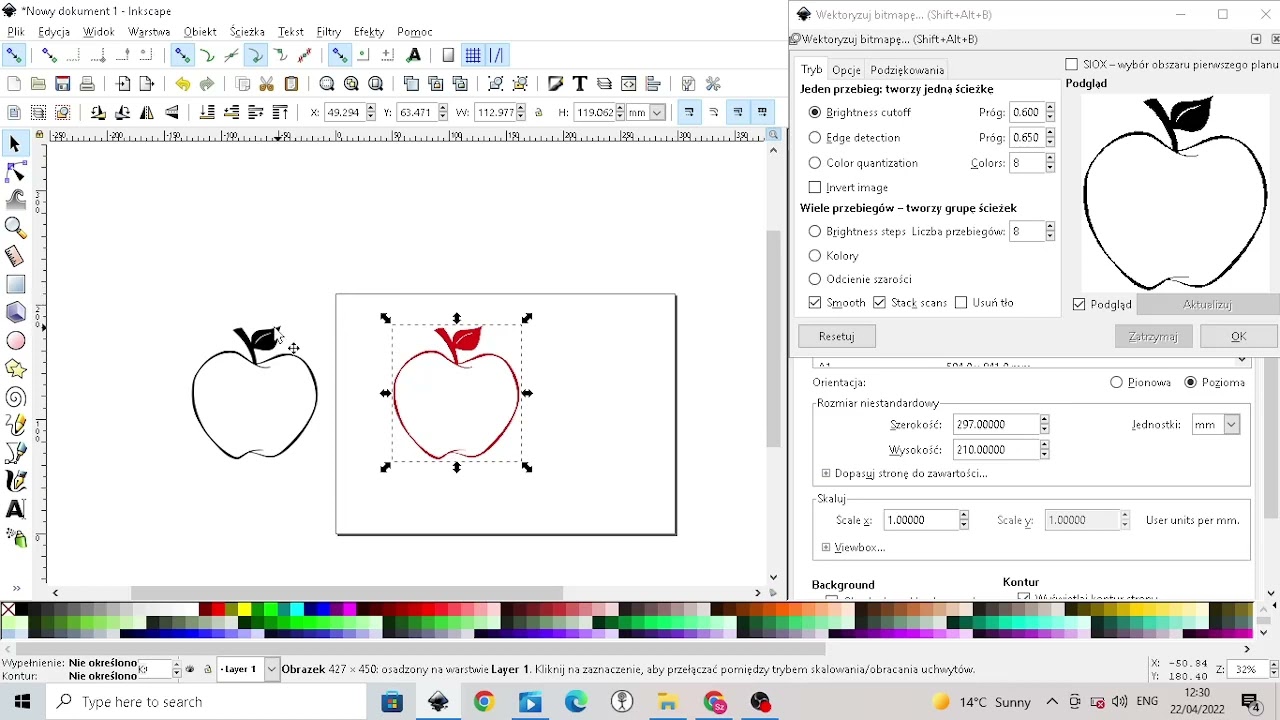Screen dimensions: 1280x720
Task: Click the Redo arrow icon
Action: (x=206, y=84)
